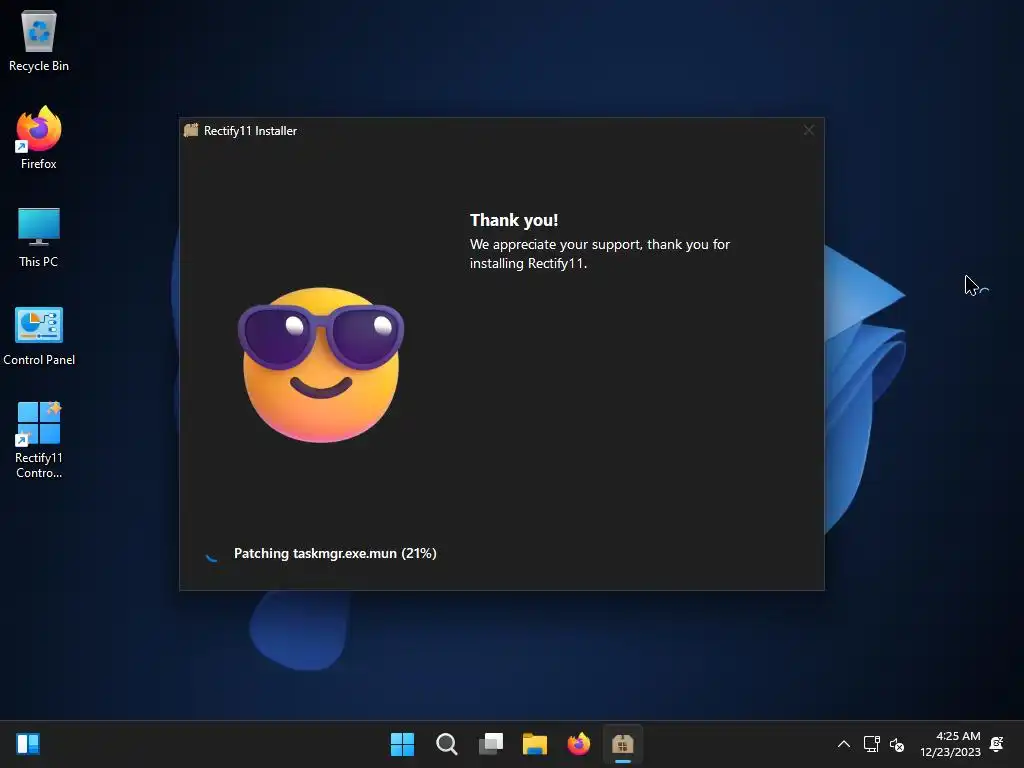The image size is (1024, 768).
Task: Click the "Rectify11 Installer" window title text
Action: tap(250, 131)
